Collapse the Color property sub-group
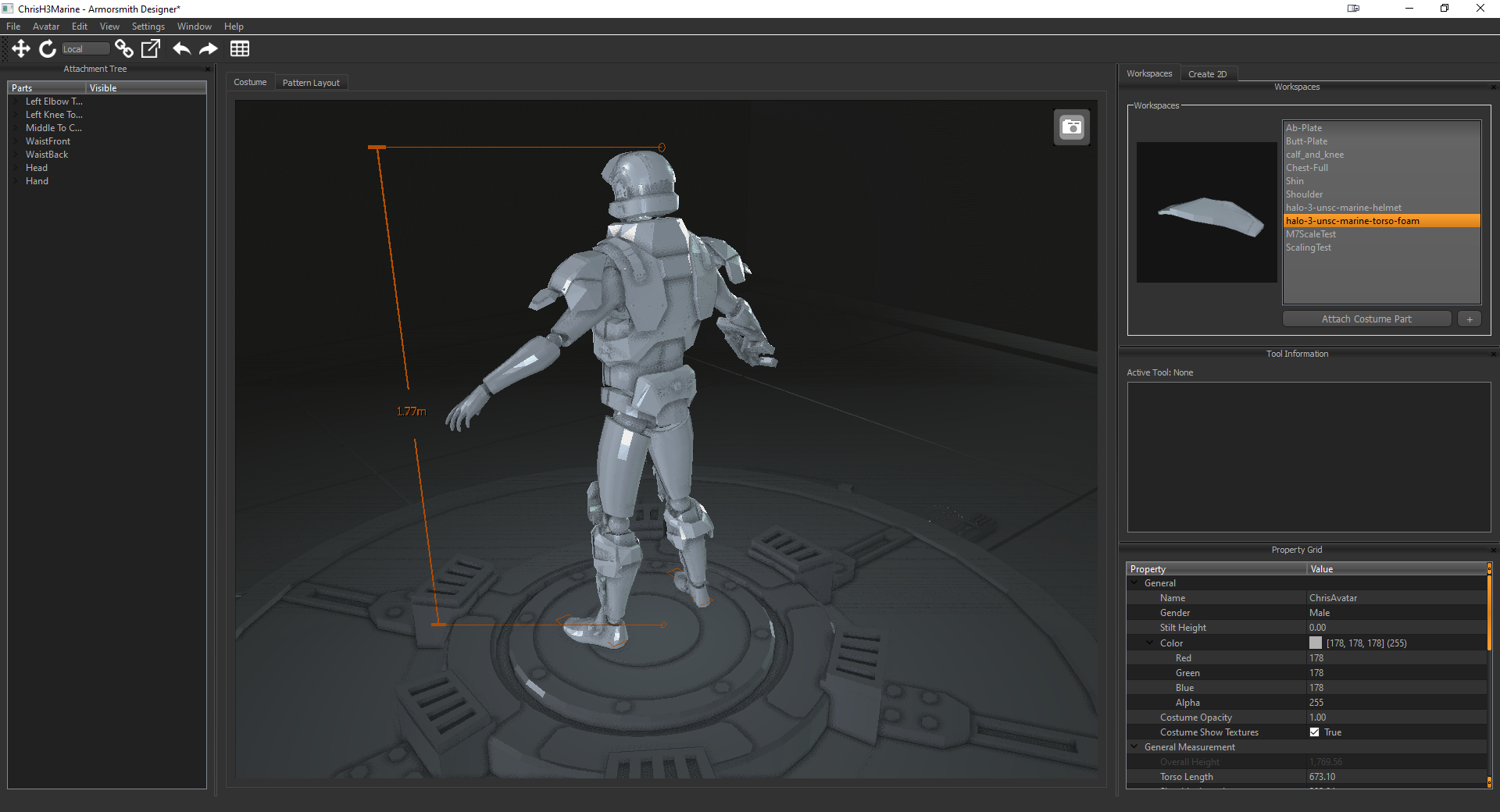Viewport: 1500px width, 812px height. point(1150,643)
